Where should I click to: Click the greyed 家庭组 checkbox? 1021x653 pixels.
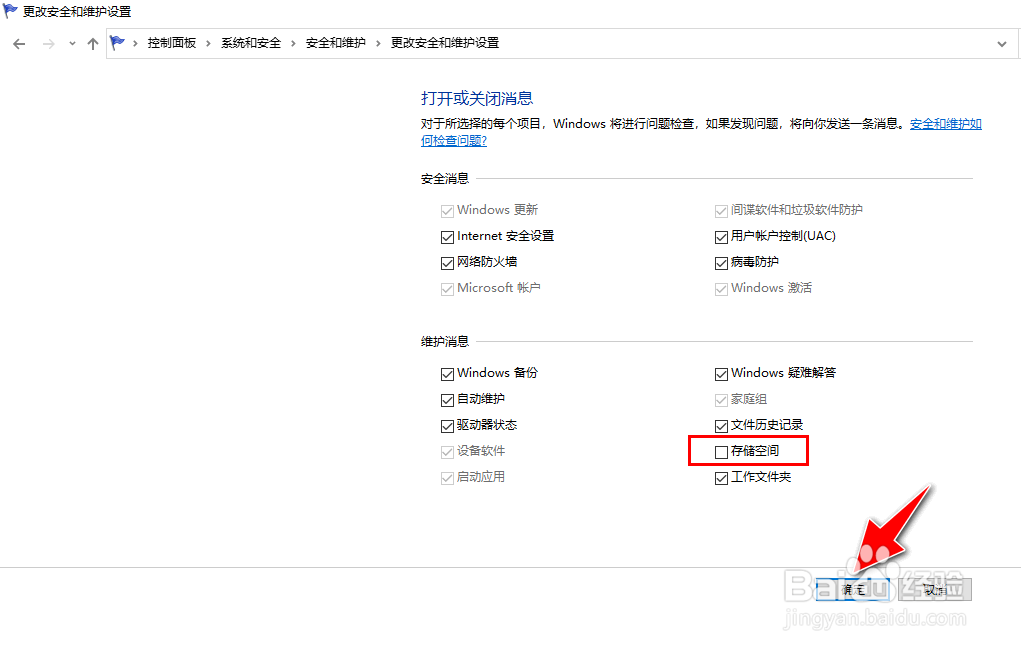(x=721, y=400)
